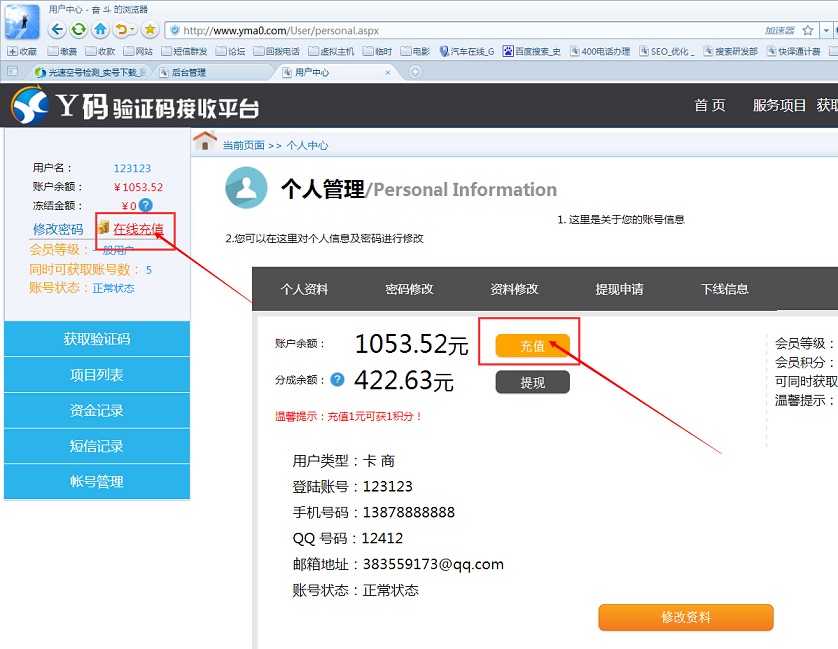
Task: Switch to the 提现申请 tab
Action: (x=617, y=289)
